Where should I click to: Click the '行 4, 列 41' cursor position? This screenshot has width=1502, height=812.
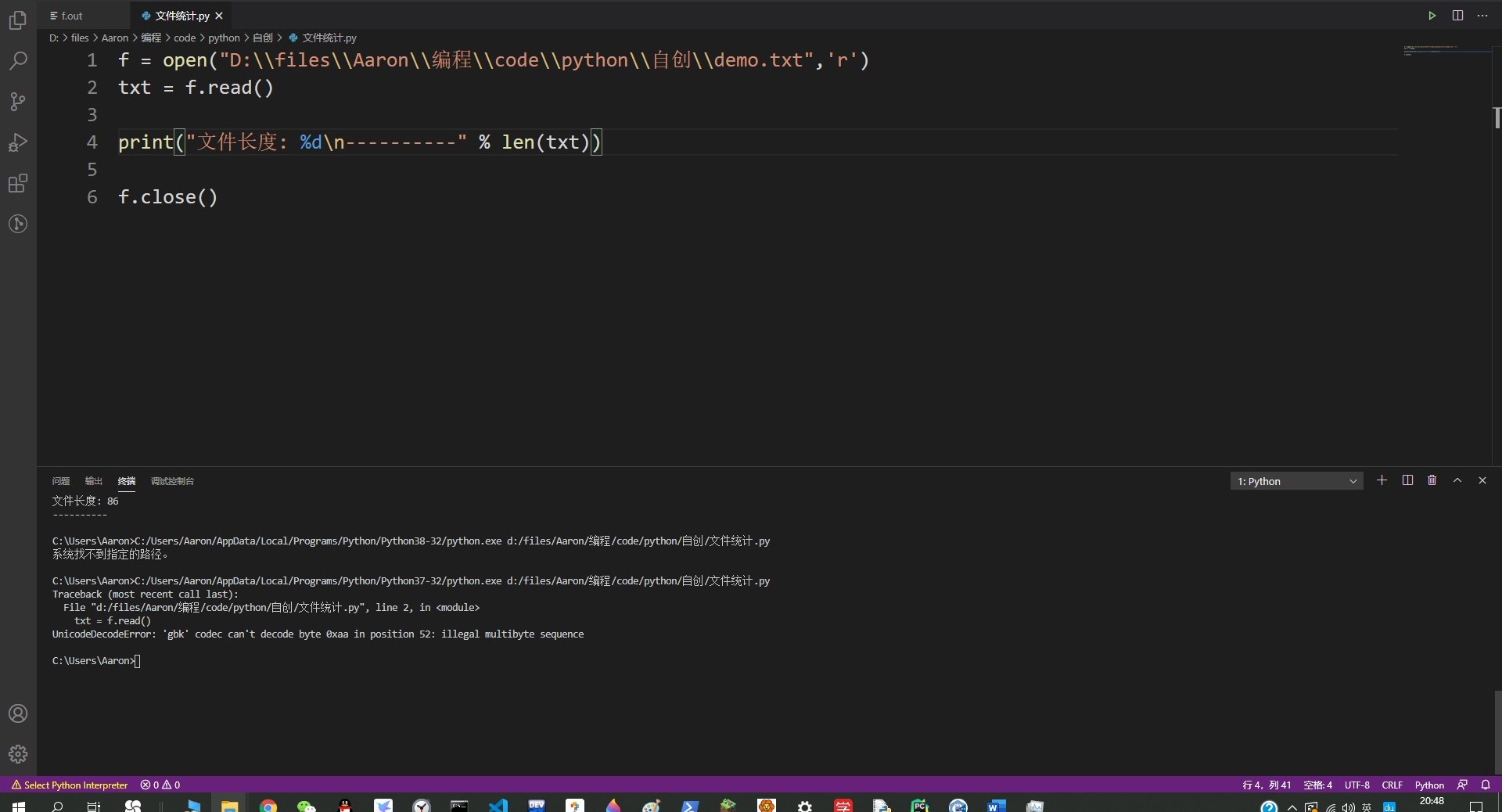[x=1267, y=785]
